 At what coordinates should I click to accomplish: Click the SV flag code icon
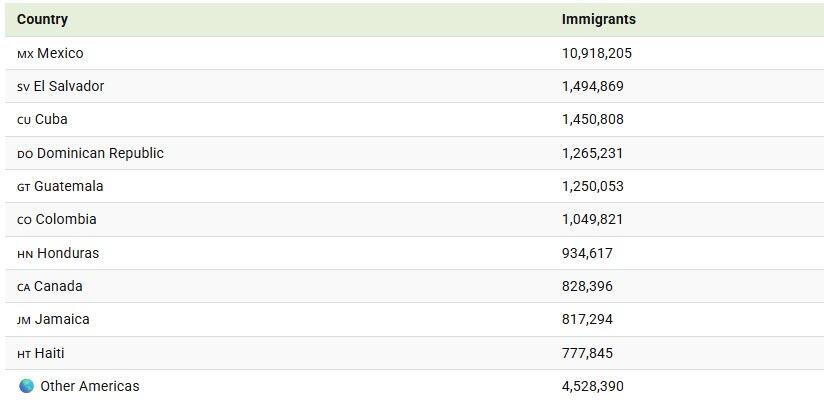point(23,87)
